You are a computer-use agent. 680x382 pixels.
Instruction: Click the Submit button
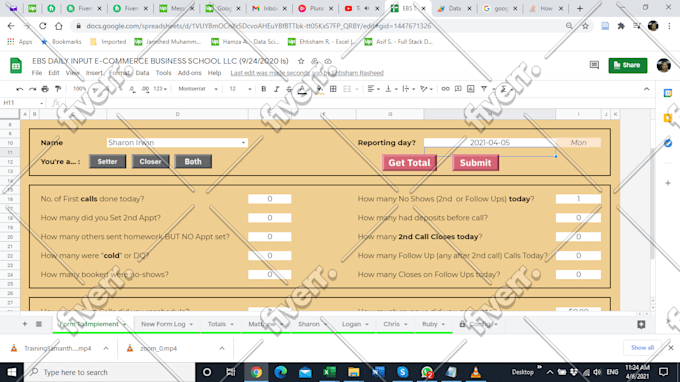(x=475, y=163)
